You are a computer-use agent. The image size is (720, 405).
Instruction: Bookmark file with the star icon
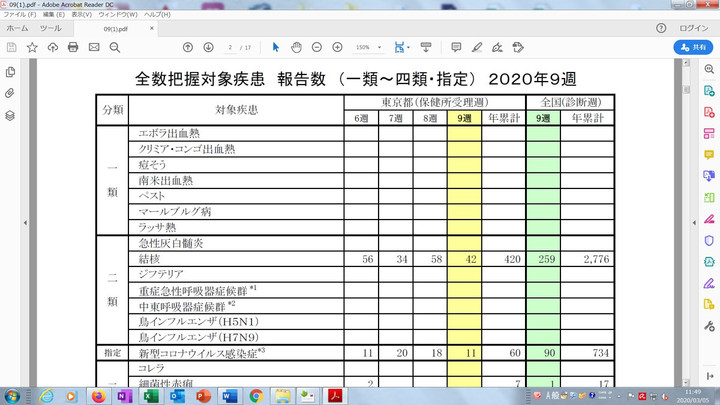tap(32, 47)
